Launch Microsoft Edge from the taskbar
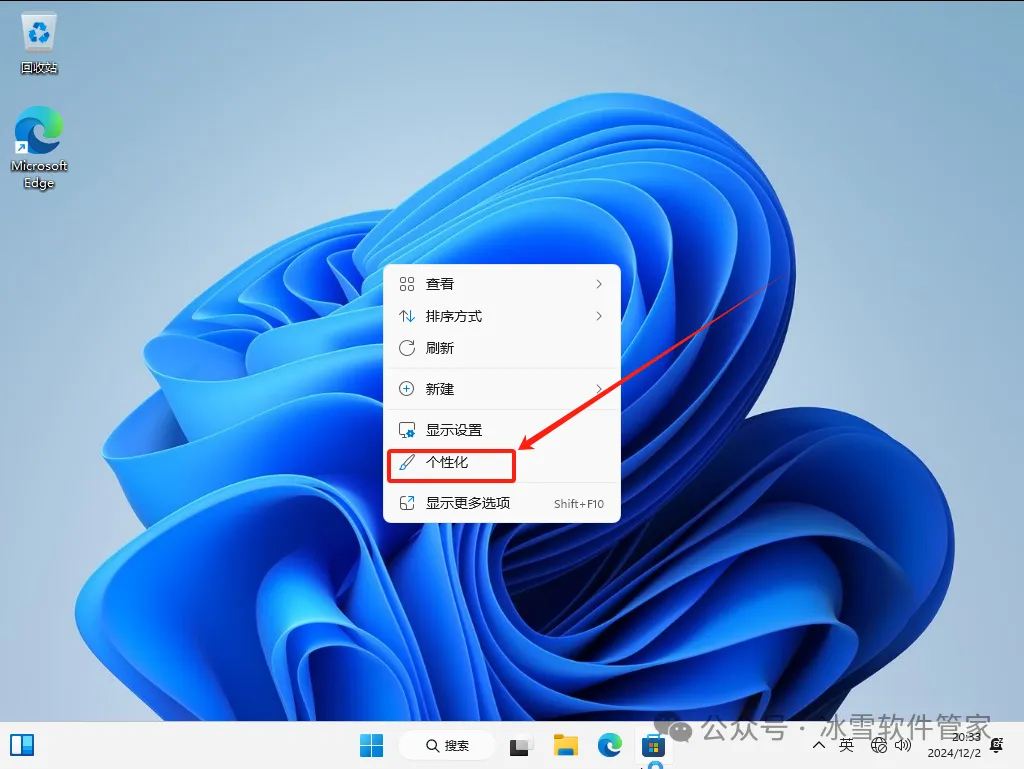Image resolution: width=1024 pixels, height=769 pixels. pos(609,745)
